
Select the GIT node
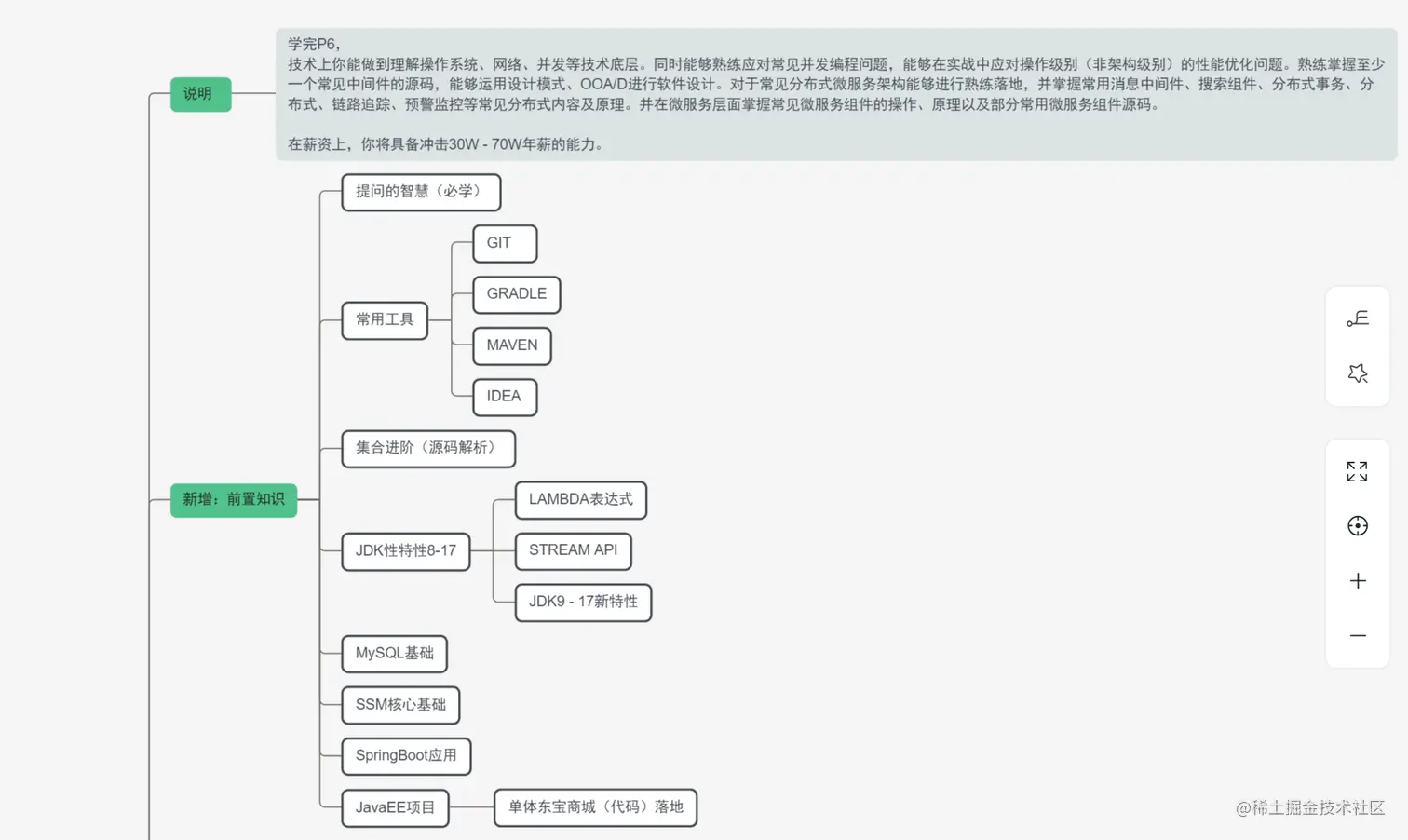tap(504, 244)
